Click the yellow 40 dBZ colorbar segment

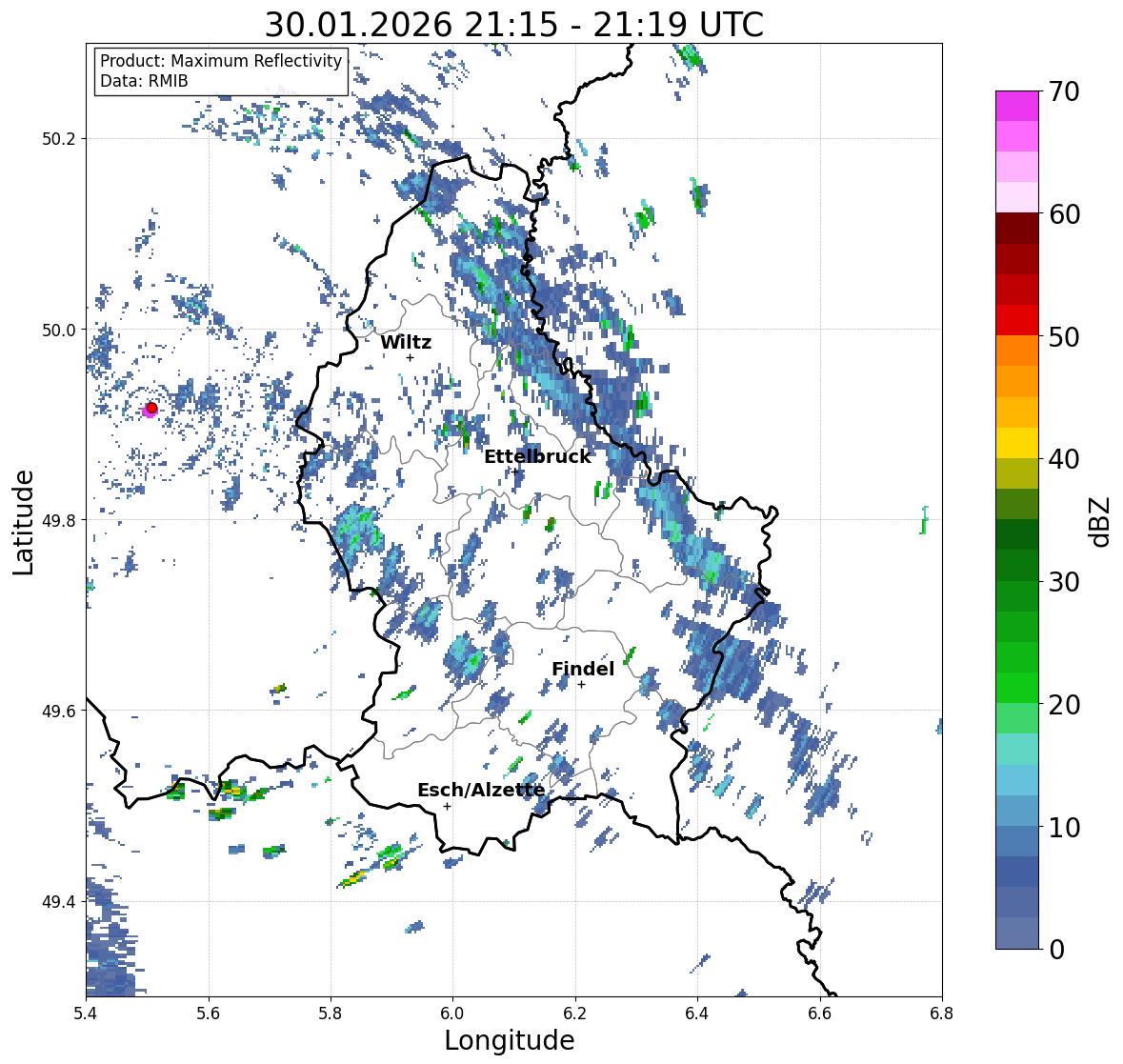1017,443
